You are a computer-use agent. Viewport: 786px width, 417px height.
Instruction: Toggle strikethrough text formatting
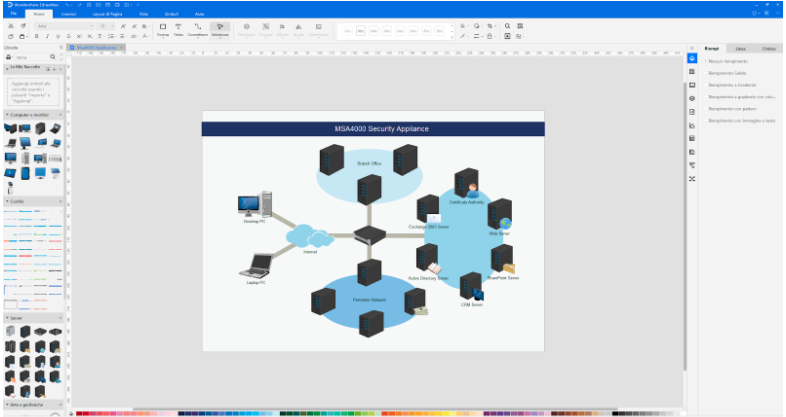[x=69, y=37]
